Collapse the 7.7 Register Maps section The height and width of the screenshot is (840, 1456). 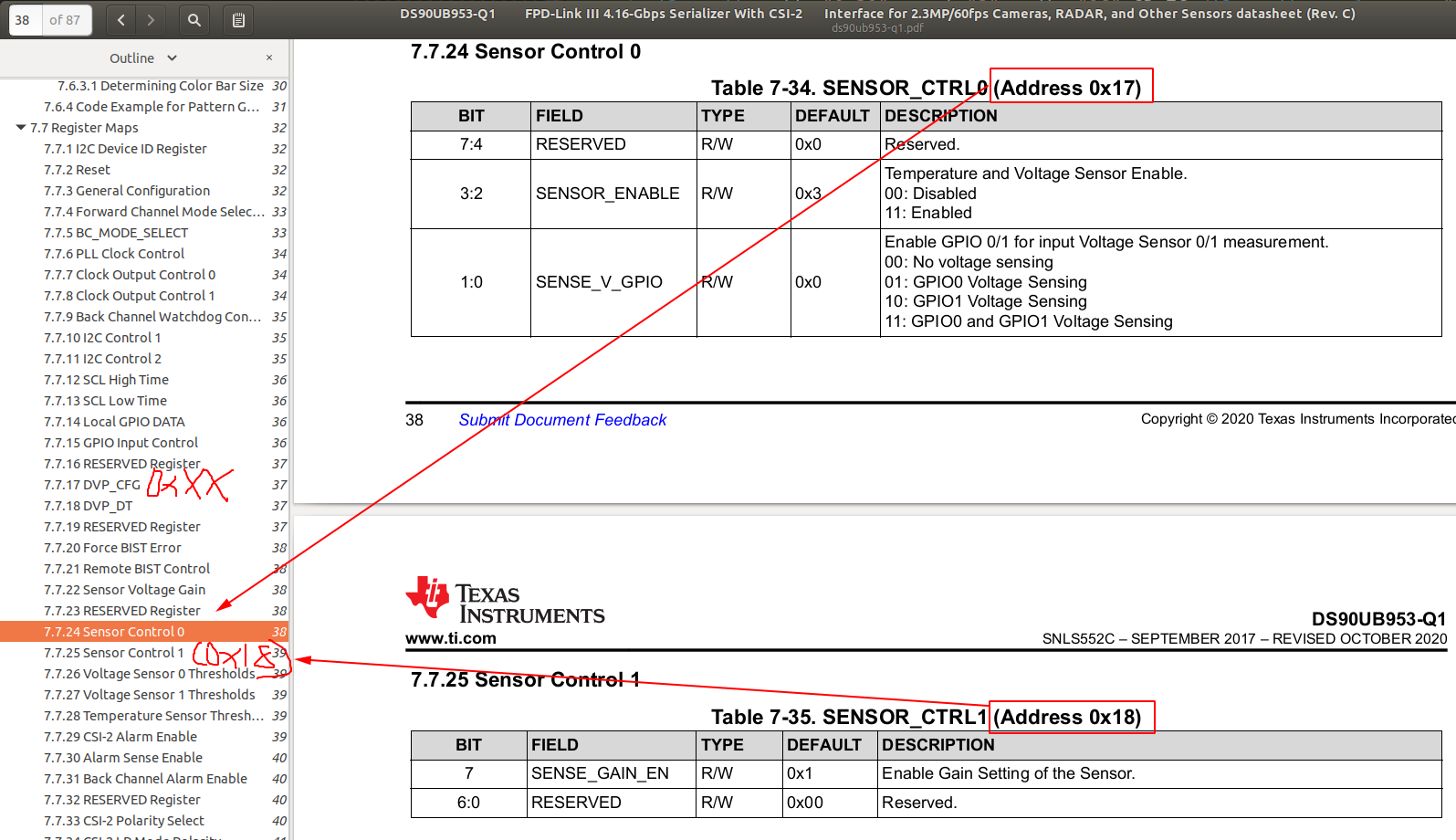coord(21,128)
